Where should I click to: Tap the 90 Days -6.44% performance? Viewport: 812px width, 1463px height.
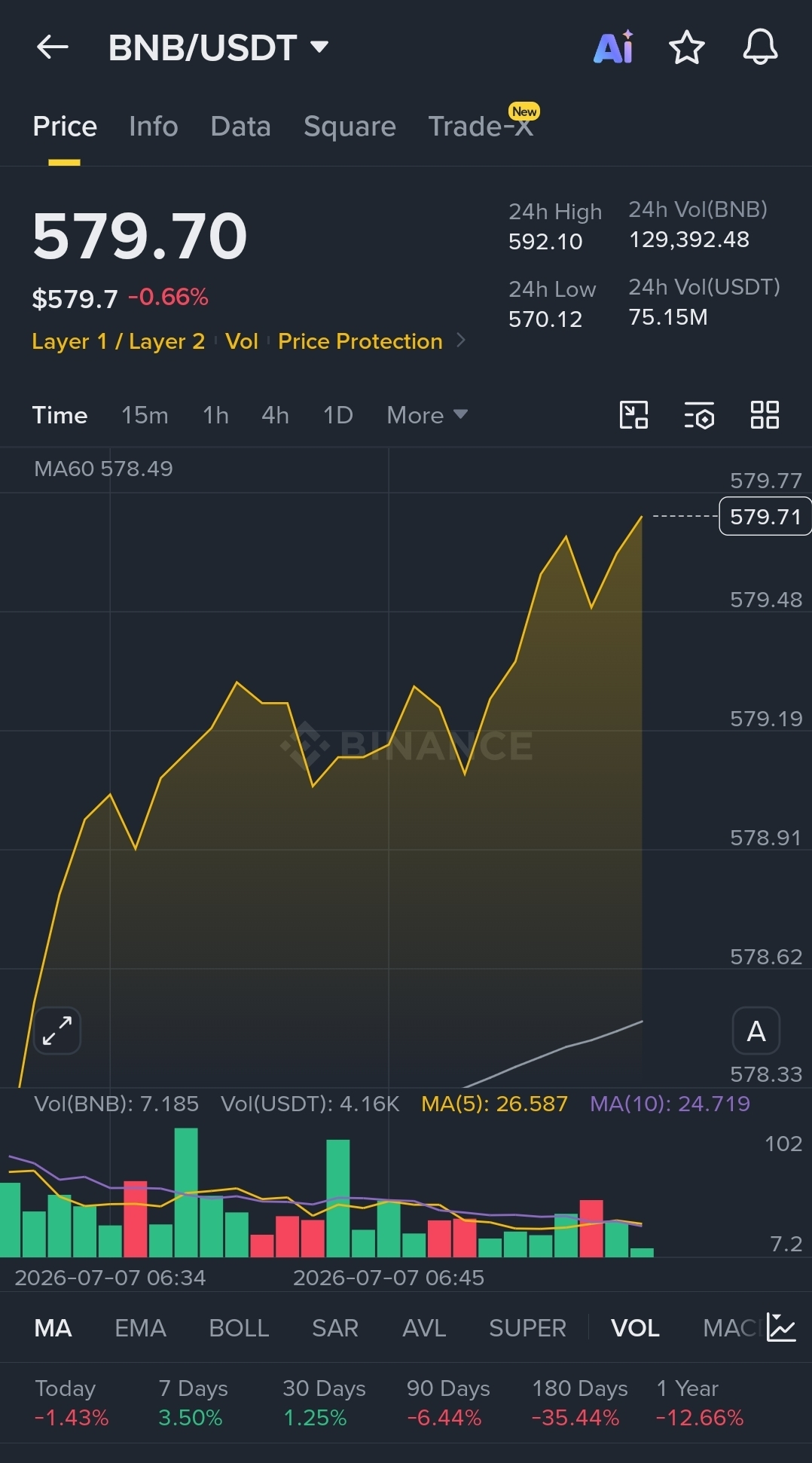448,1403
